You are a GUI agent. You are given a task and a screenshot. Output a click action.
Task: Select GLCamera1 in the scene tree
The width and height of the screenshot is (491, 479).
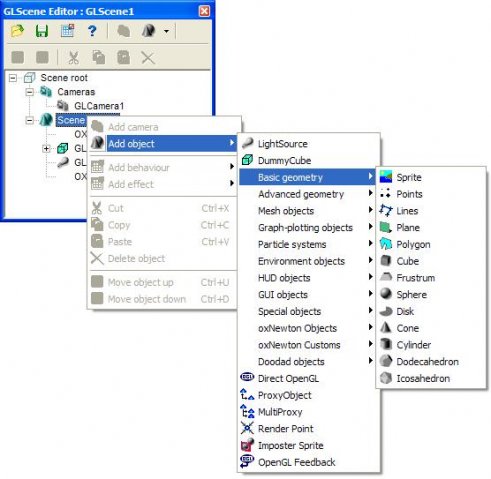99,106
